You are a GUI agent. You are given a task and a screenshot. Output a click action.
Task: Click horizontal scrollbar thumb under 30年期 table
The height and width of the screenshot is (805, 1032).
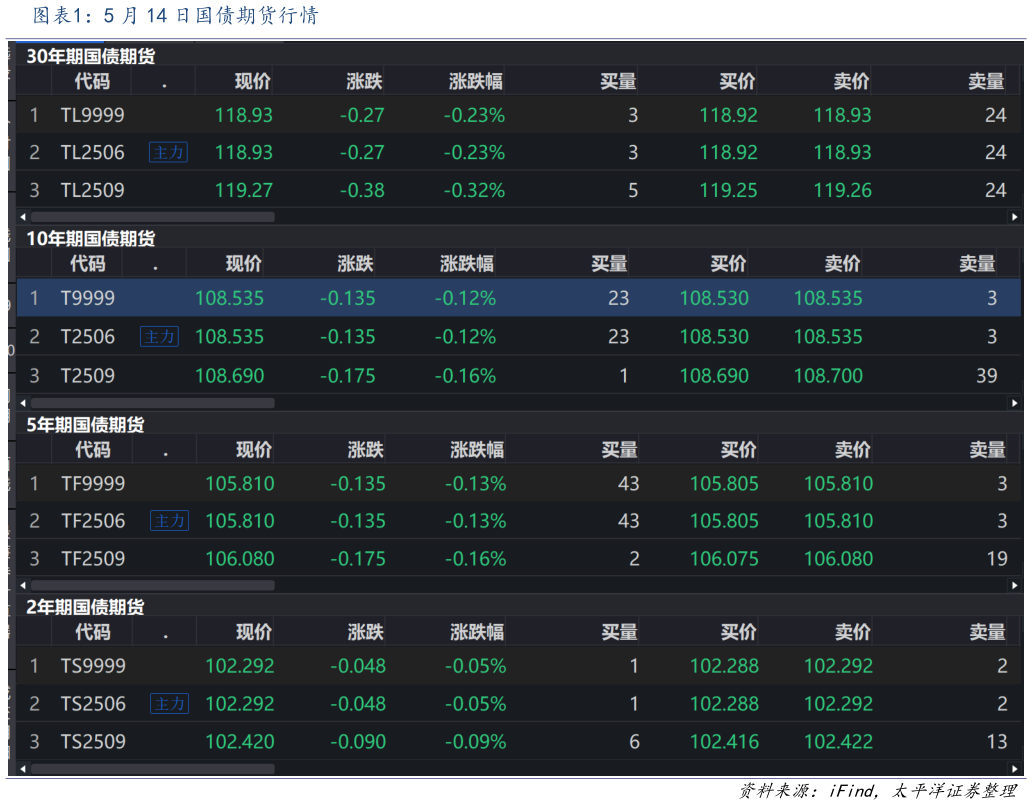[x=152, y=217]
